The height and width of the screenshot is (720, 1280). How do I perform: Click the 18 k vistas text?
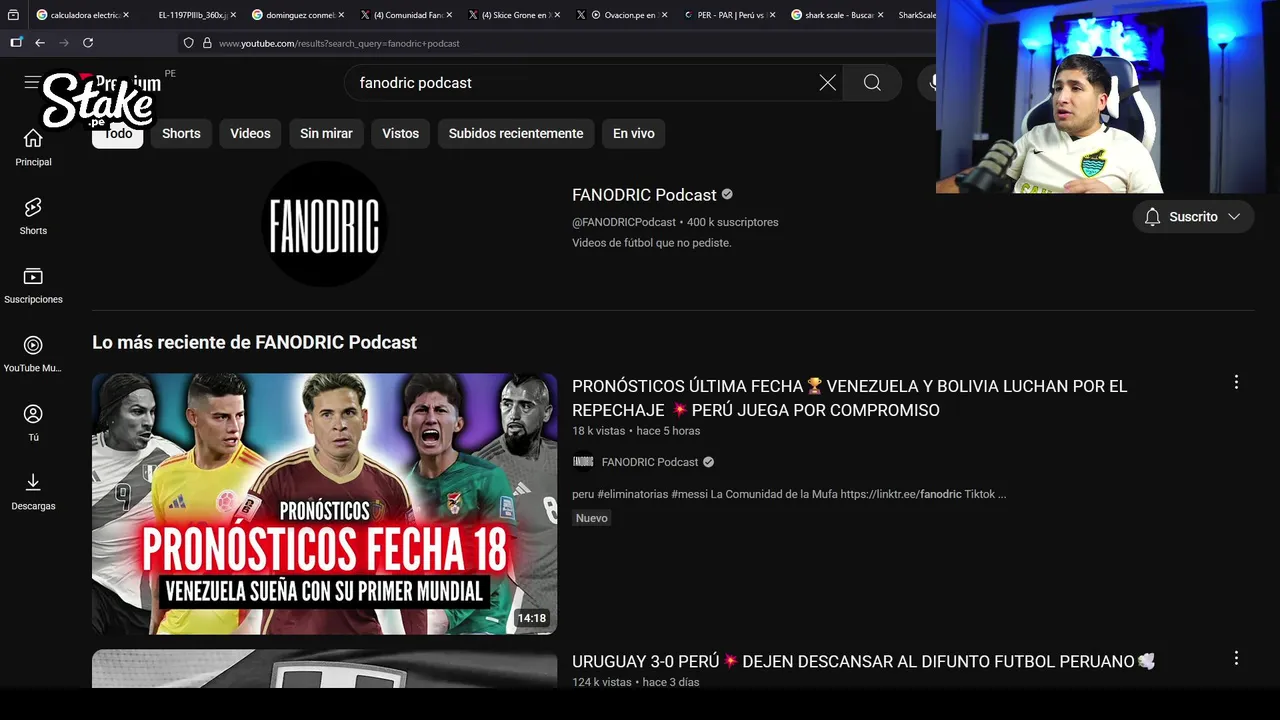point(598,431)
